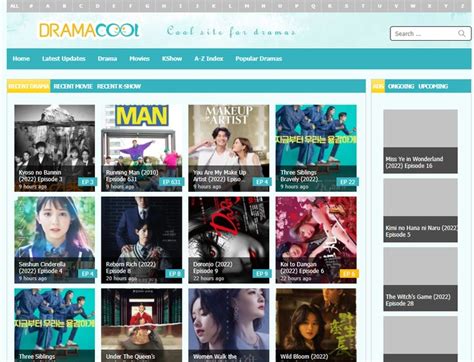Open the A-Z Index page

click(x=209, y=59)
